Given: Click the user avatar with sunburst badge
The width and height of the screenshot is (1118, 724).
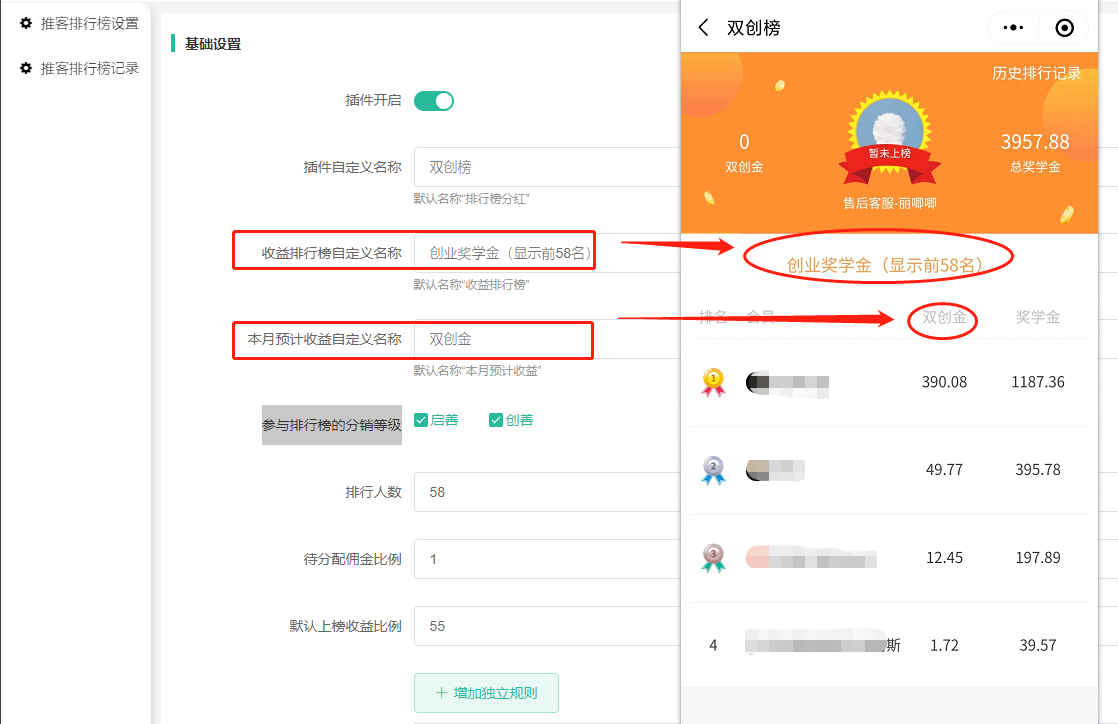Looking at the screenshot, I should 890,132.
